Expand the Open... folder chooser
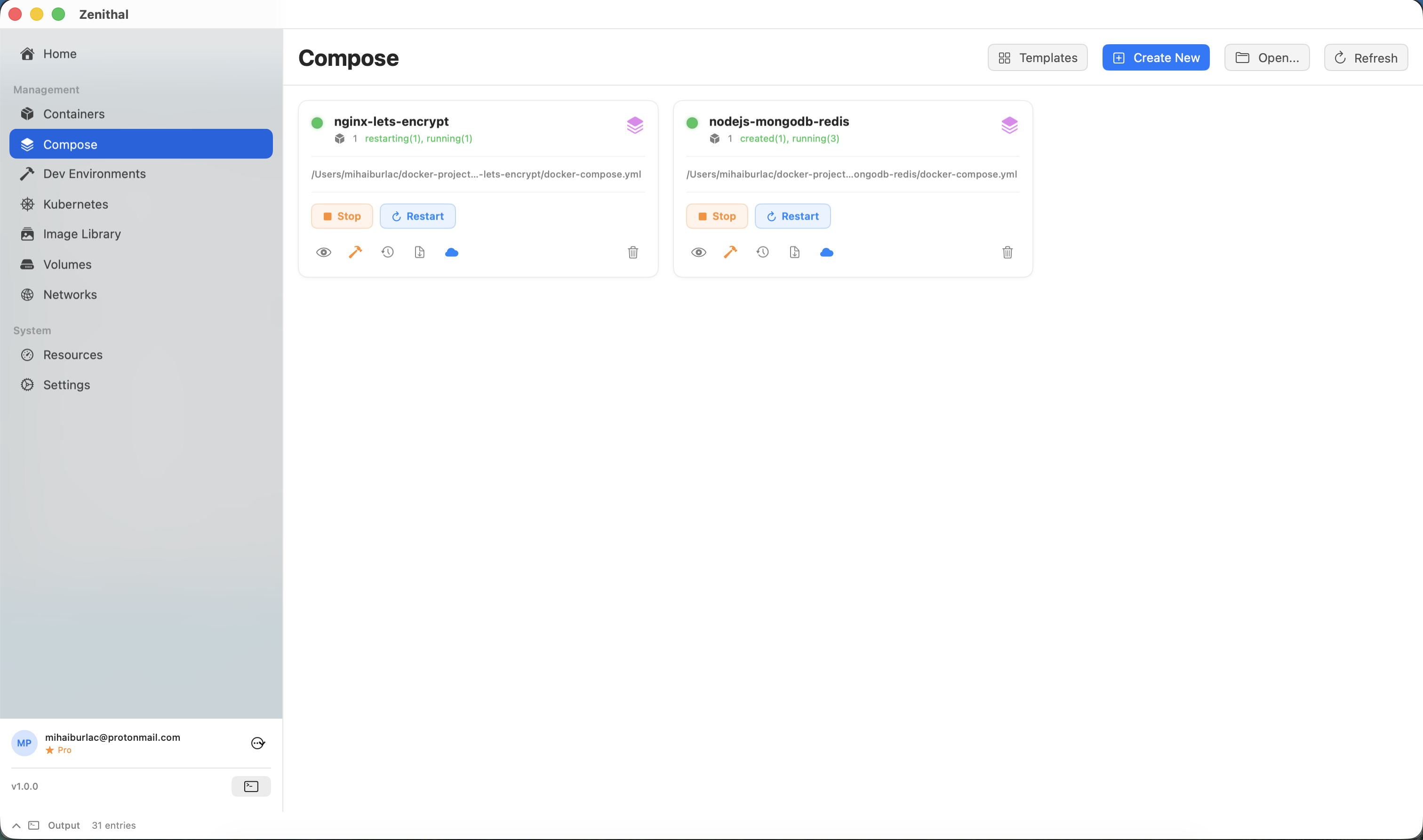The image size is (1423, 840). [x=1266, y=57]
